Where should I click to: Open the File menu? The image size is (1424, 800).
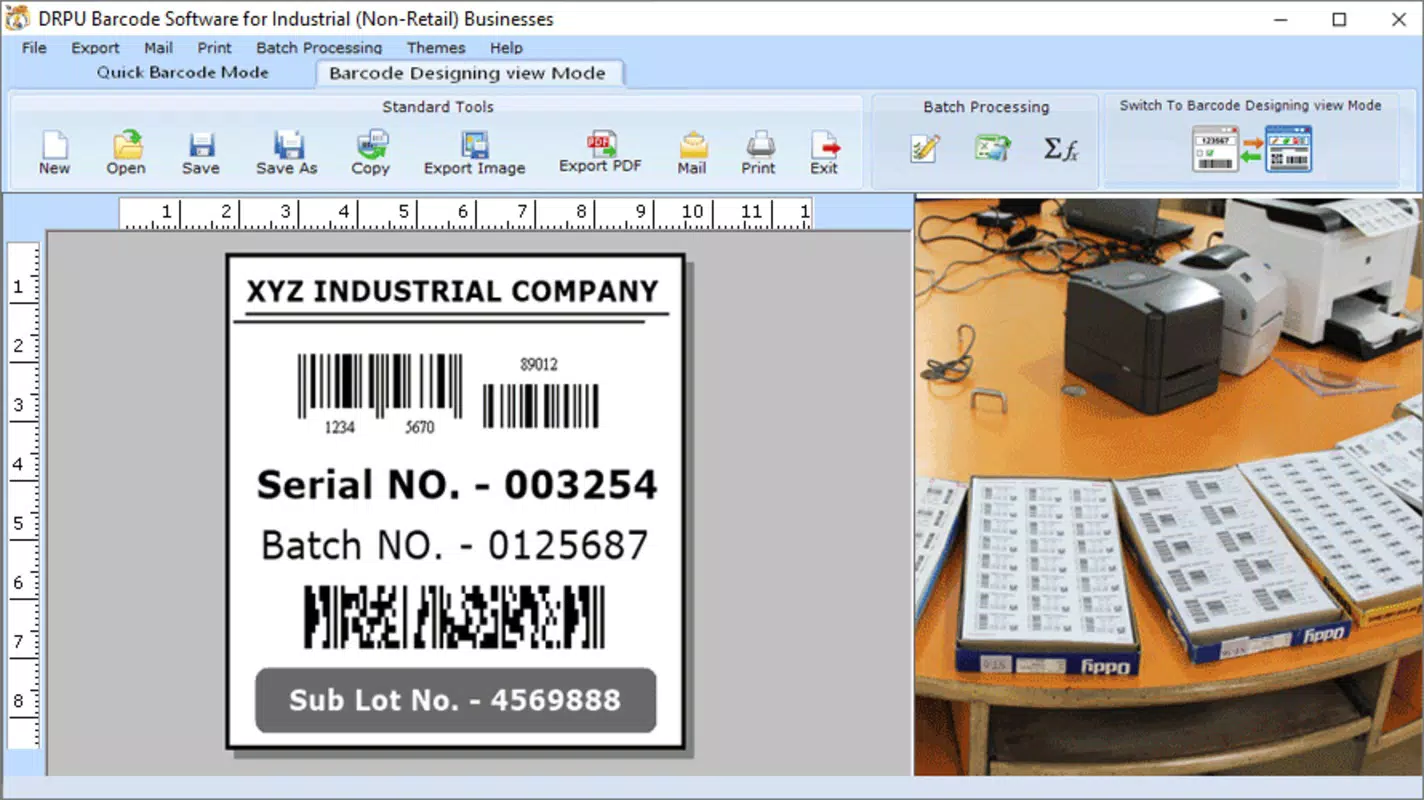click(34, 48)
